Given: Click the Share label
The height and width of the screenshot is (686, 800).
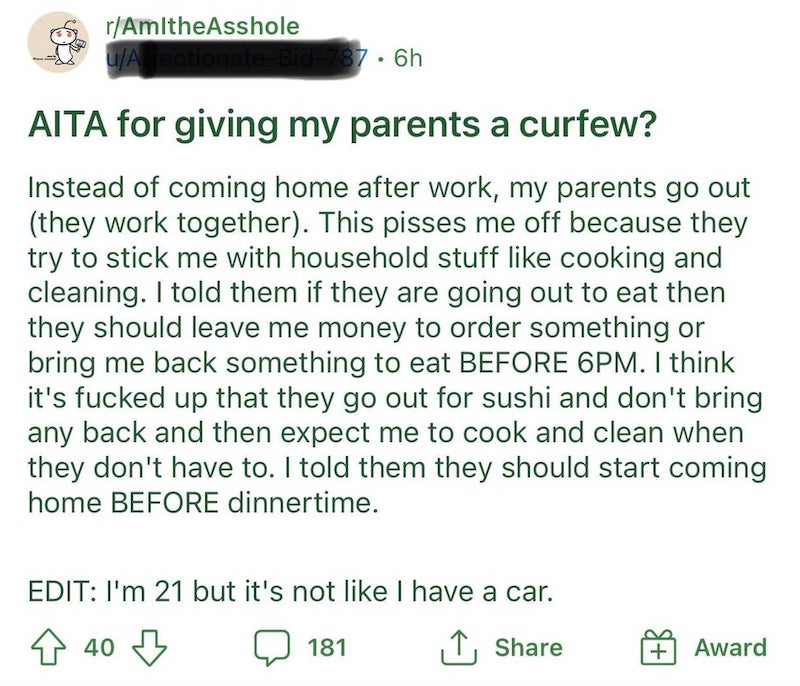Looking at the screenshot, I should (529, 647).
